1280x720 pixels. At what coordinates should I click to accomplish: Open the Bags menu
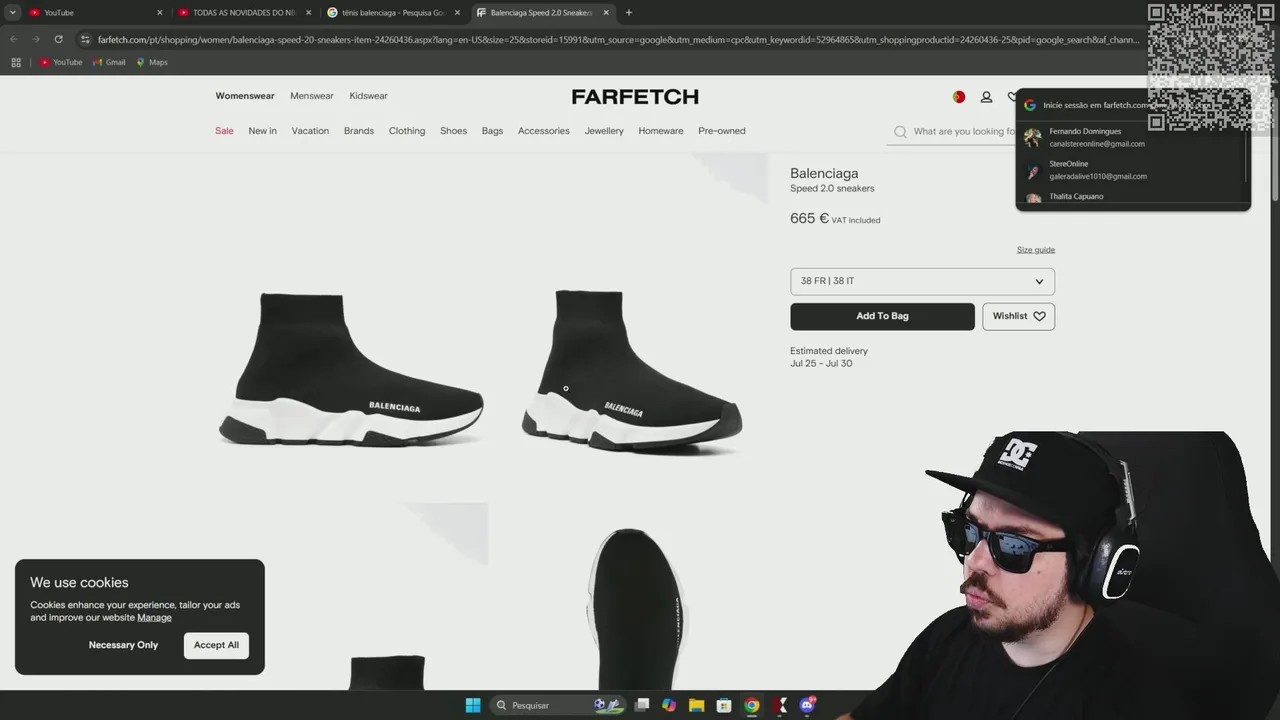point(492,131)
